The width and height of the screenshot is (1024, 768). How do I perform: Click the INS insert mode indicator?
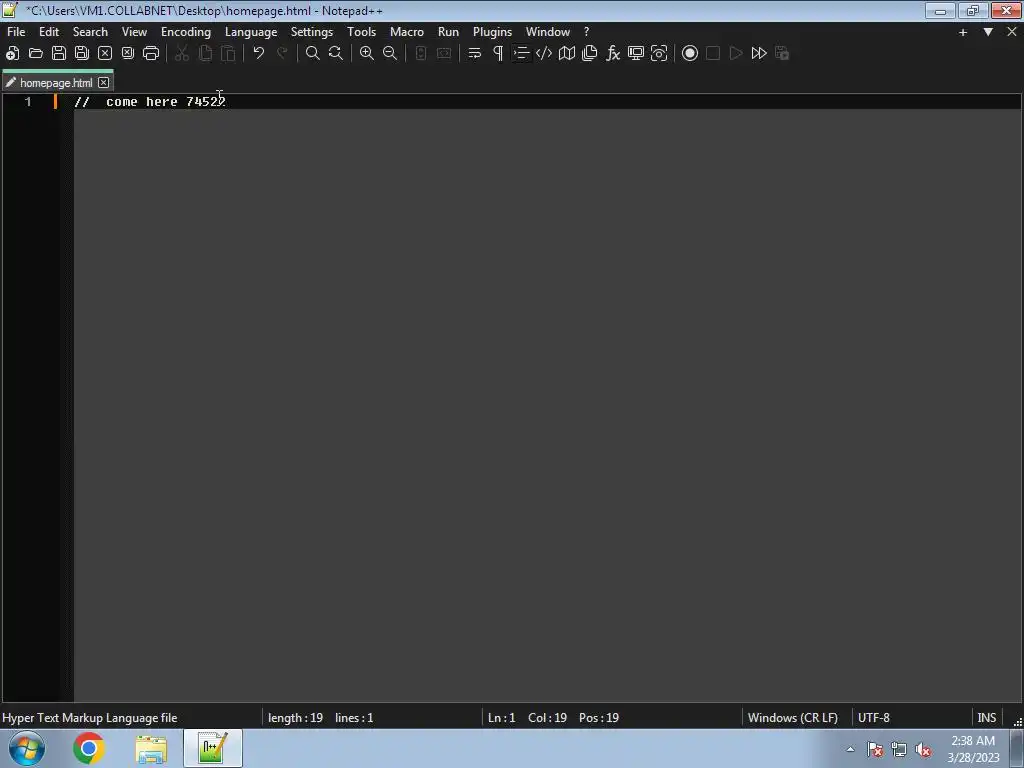(987, 718)
